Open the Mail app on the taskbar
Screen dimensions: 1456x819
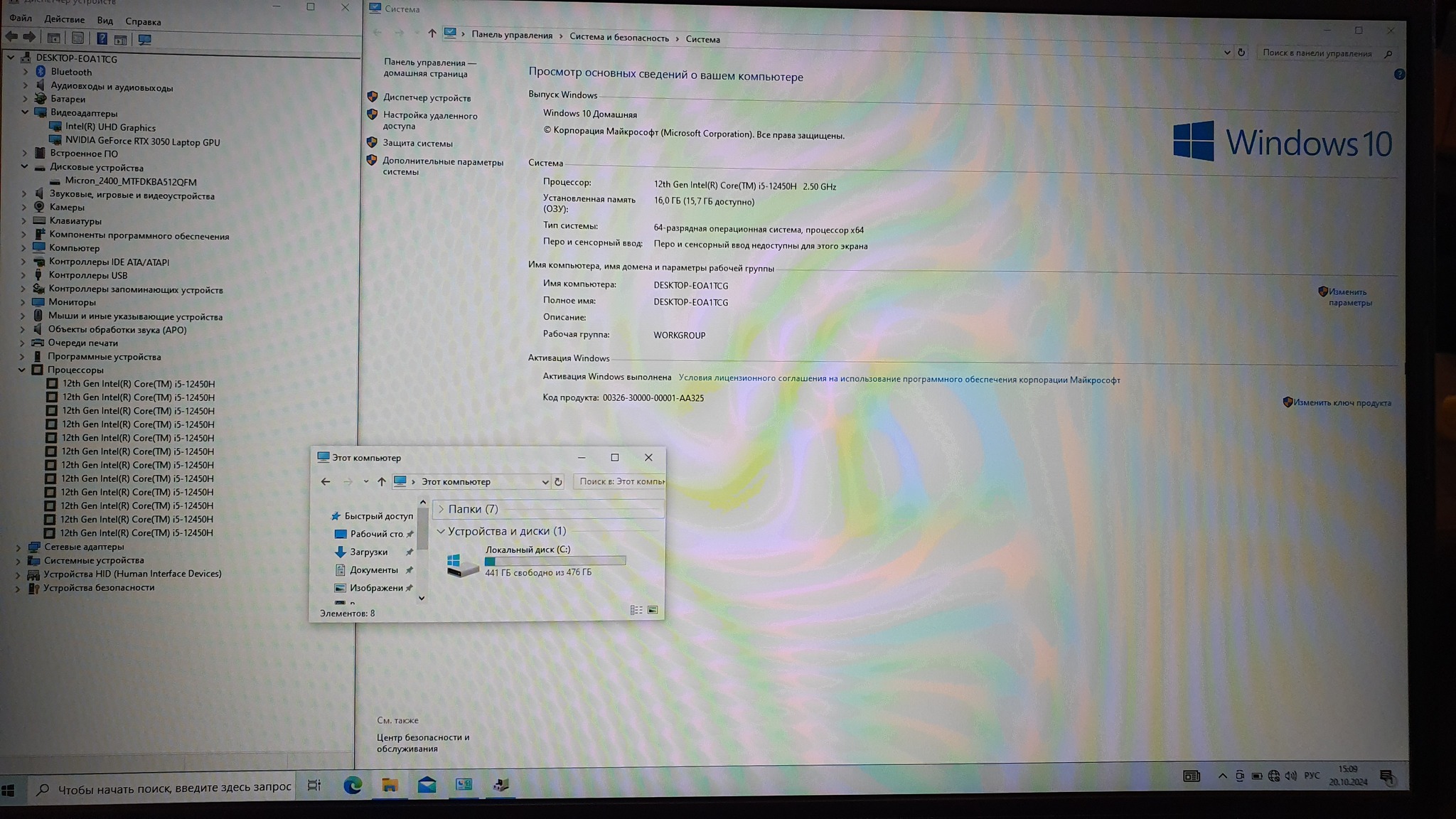coord(427,785)
